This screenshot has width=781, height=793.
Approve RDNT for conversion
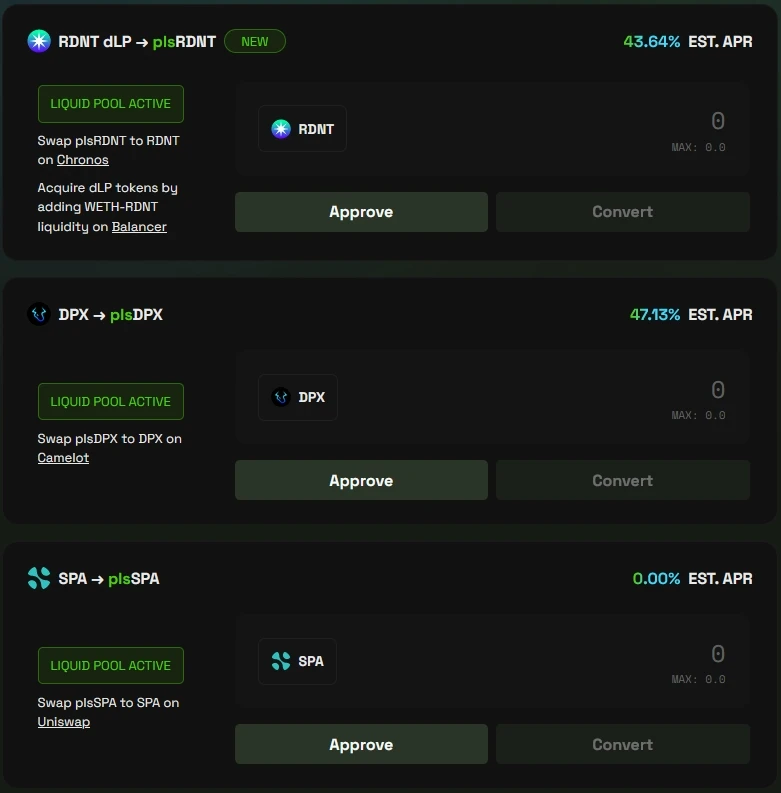(x=361, y=212)
